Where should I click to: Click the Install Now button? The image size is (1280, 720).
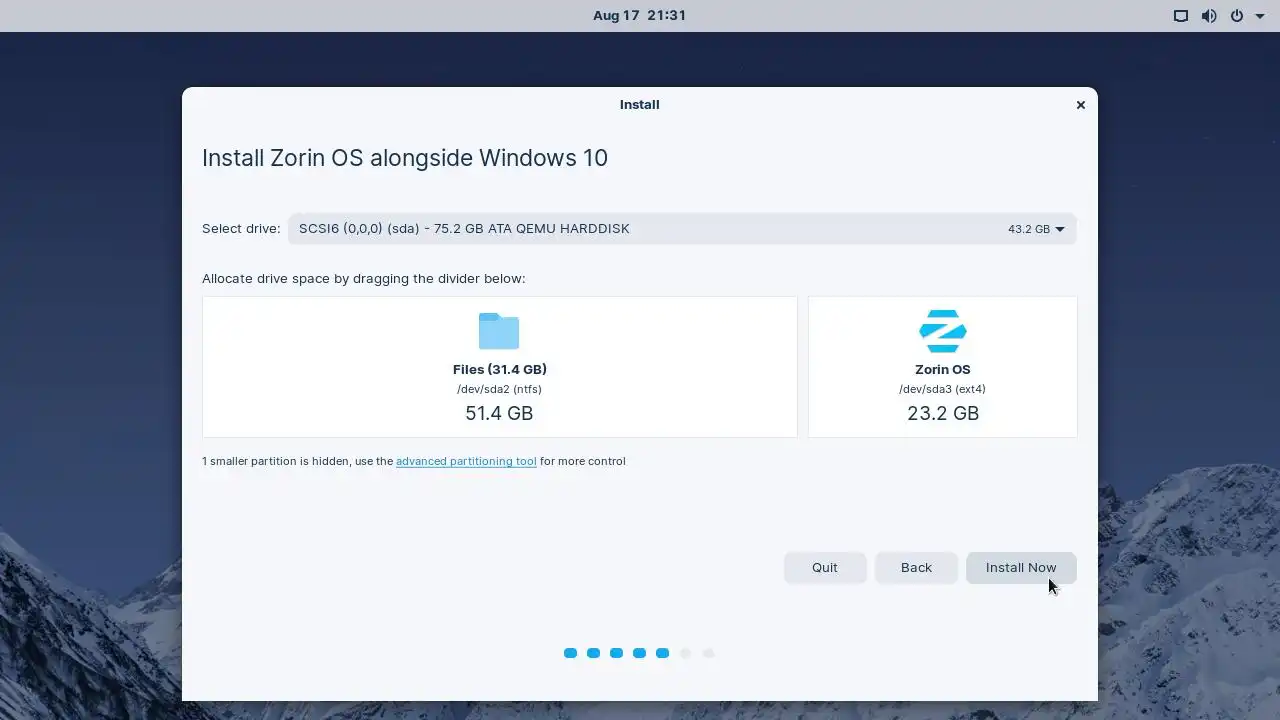click(1020, 567)
